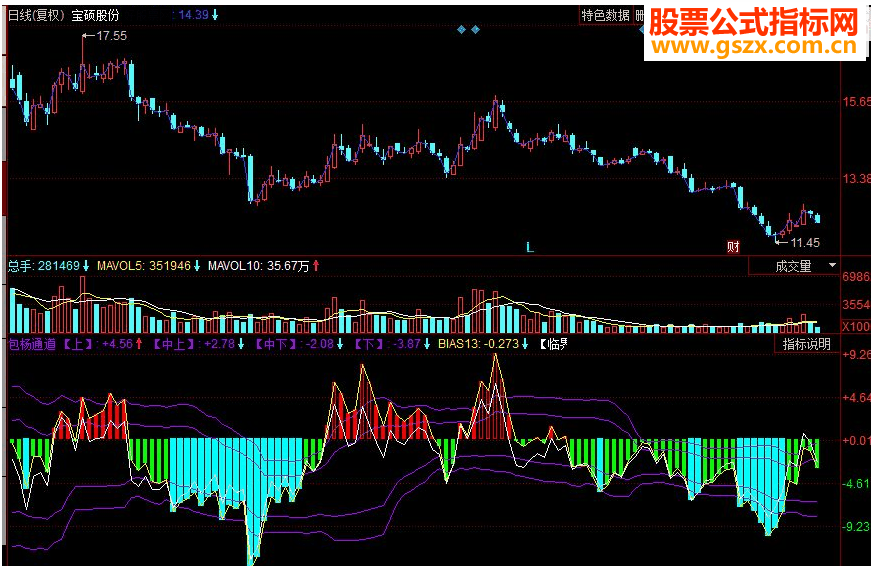871x570 pixels.
Task: Click the -4.61 indicator axis label
Action: (x=857, y=484)
